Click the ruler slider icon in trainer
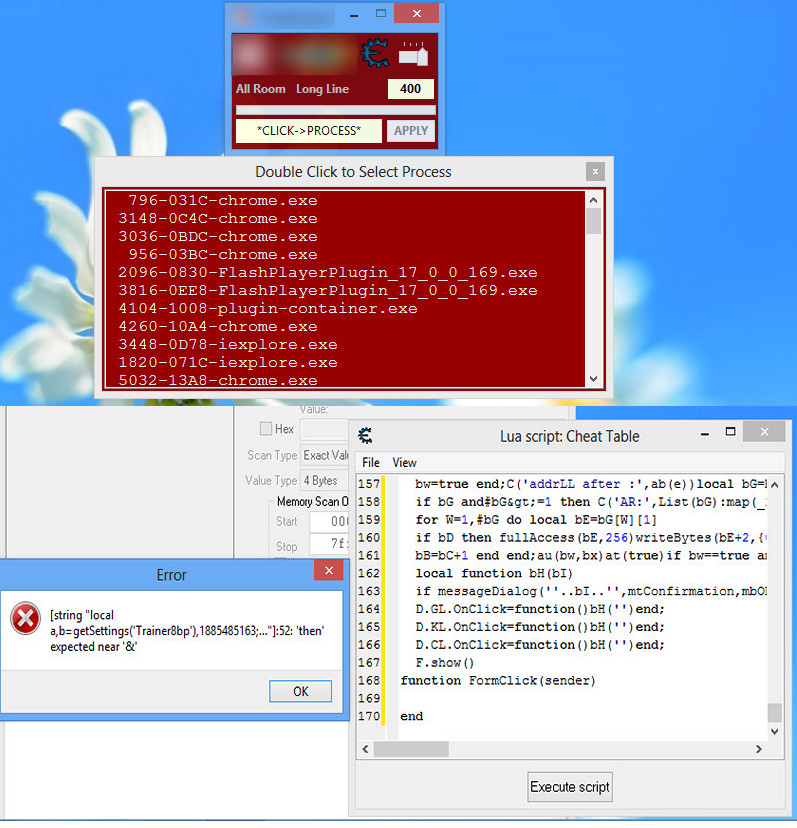The height and width of the screenshot is (828, 797). (x=412, y=54)
